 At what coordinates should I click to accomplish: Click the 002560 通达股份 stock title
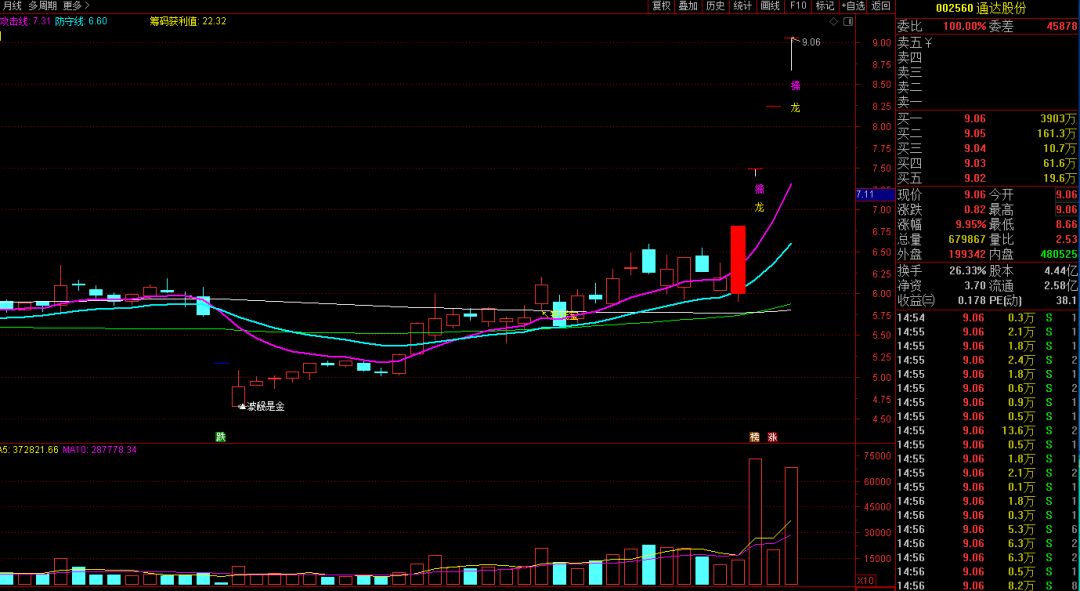pyautogui.click(x=986, y=8)
